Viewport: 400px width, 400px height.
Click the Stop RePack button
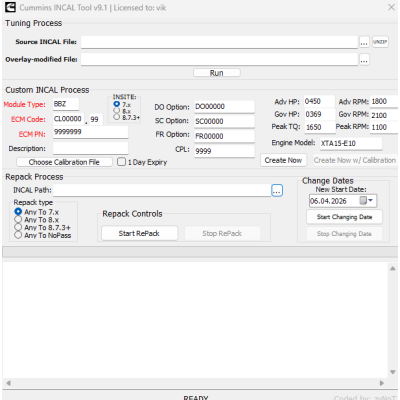pyautogui.click(x=222, y=233)
